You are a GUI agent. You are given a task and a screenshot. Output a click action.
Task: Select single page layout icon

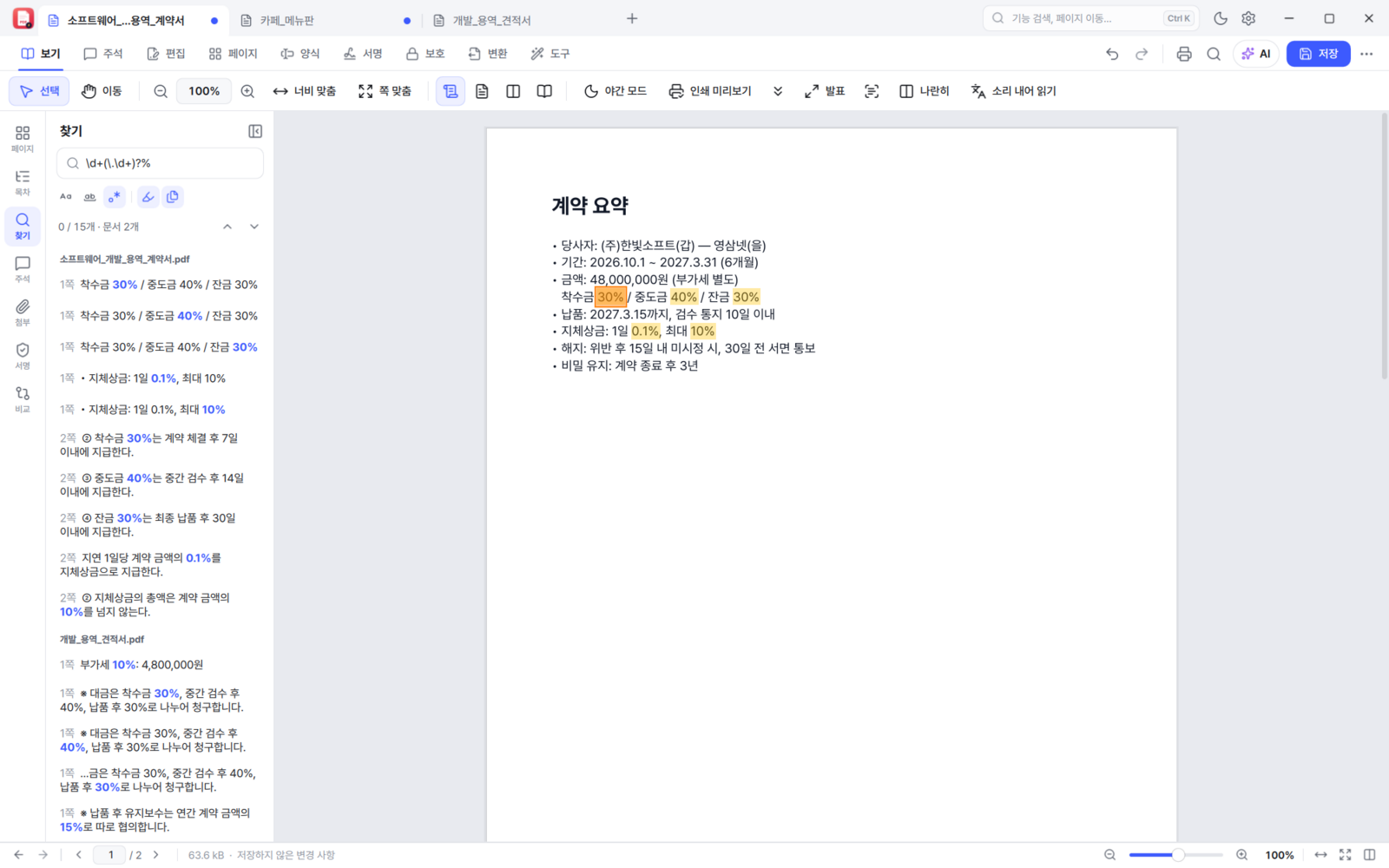pos(482,91)
